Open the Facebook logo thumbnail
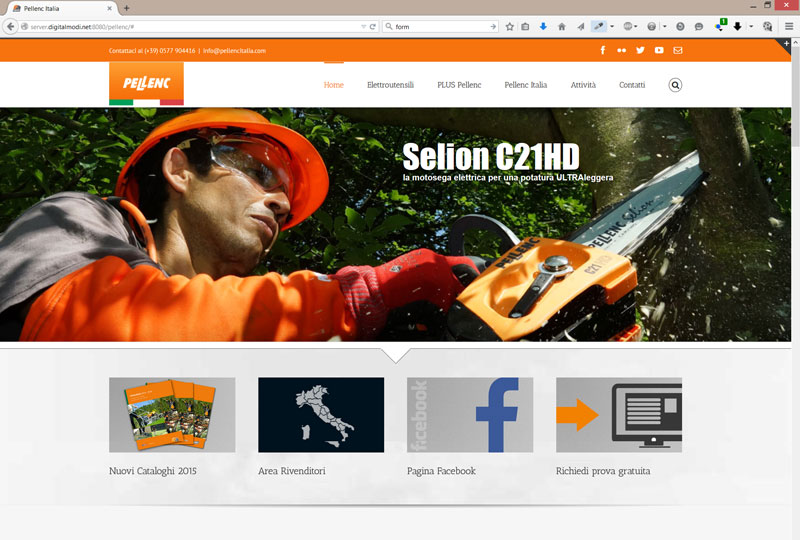800x540 pixels. tap(470, 415)
